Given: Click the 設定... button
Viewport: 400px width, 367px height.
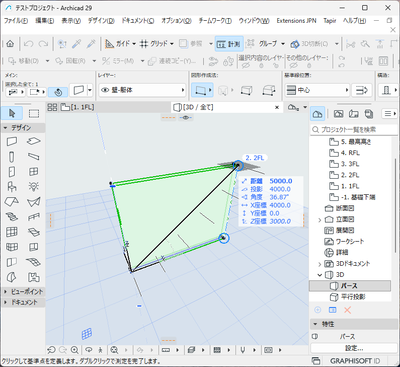Looking at the screenshot, I should coord(354,348).
